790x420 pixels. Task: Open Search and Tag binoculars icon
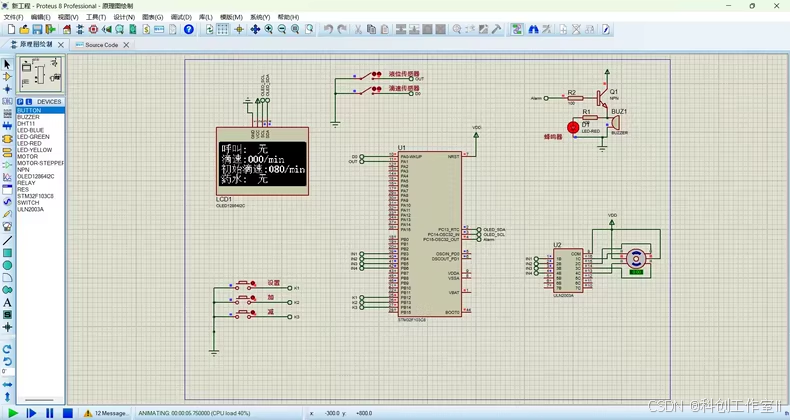coord(533,30)
